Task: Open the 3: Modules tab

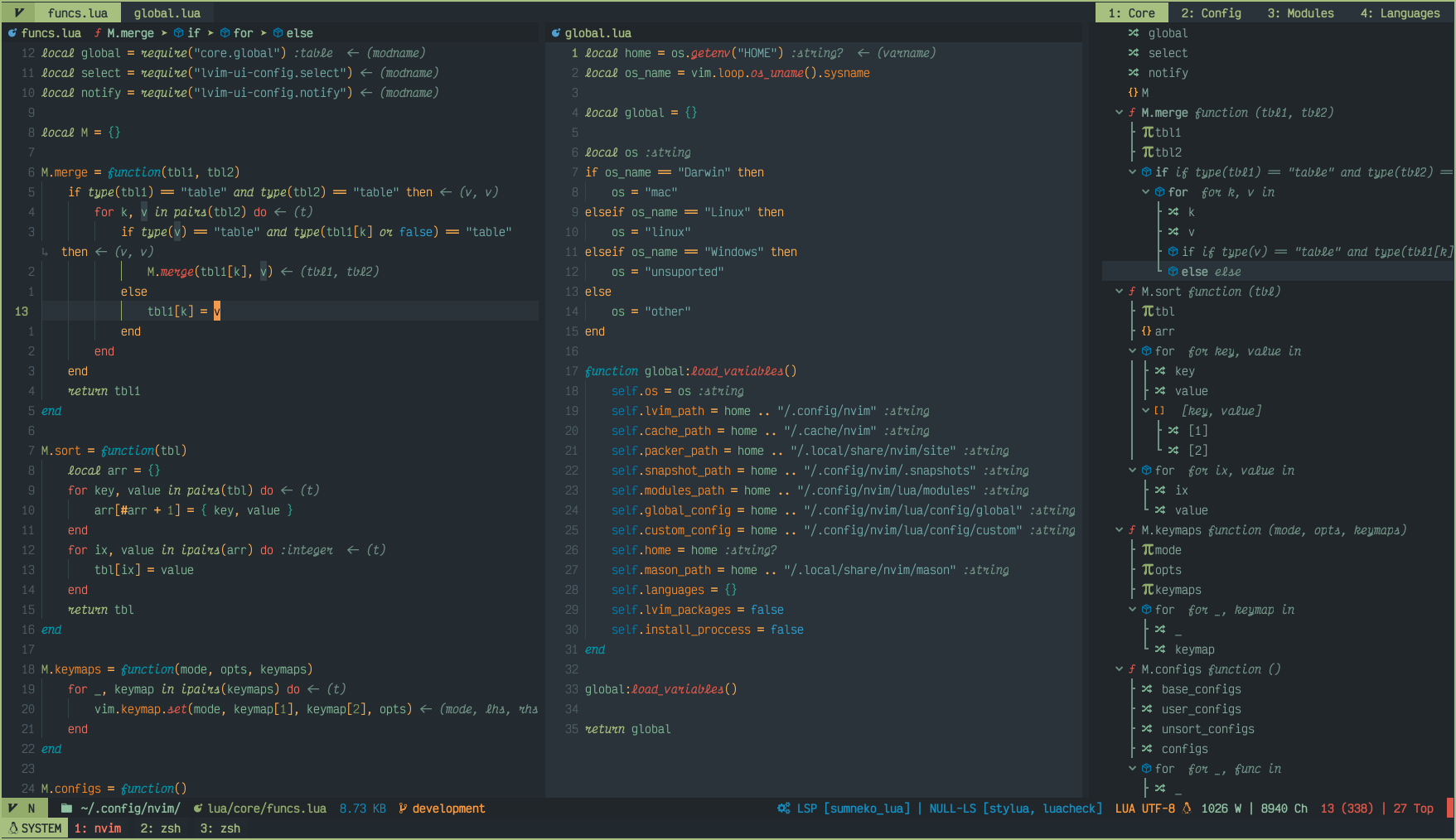Action: 1300,13
